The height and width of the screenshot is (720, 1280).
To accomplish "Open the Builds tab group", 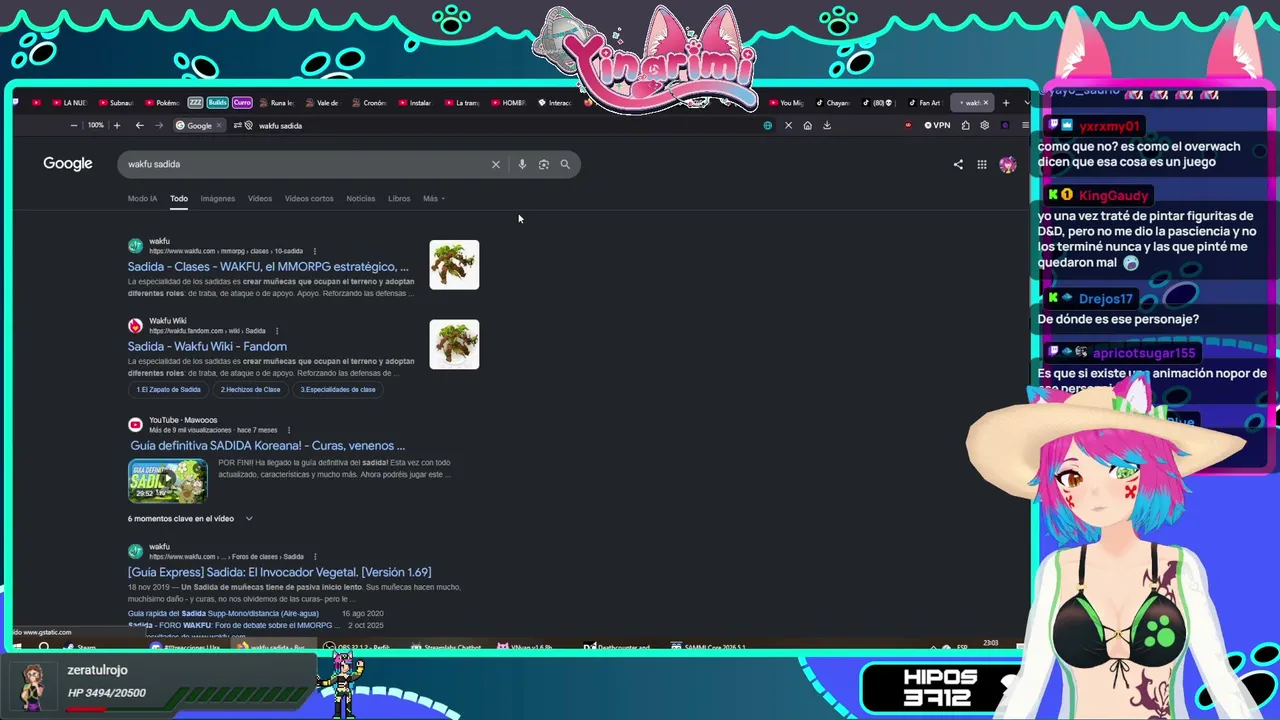I will coord(217,103).
